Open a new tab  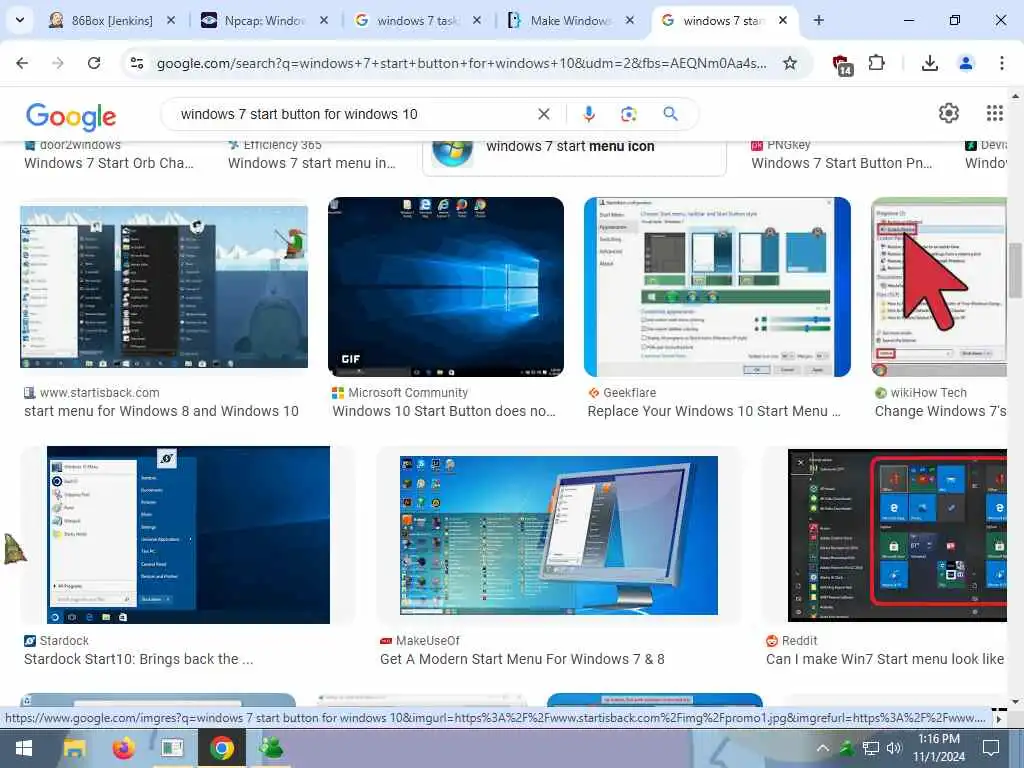pos(818,20)
